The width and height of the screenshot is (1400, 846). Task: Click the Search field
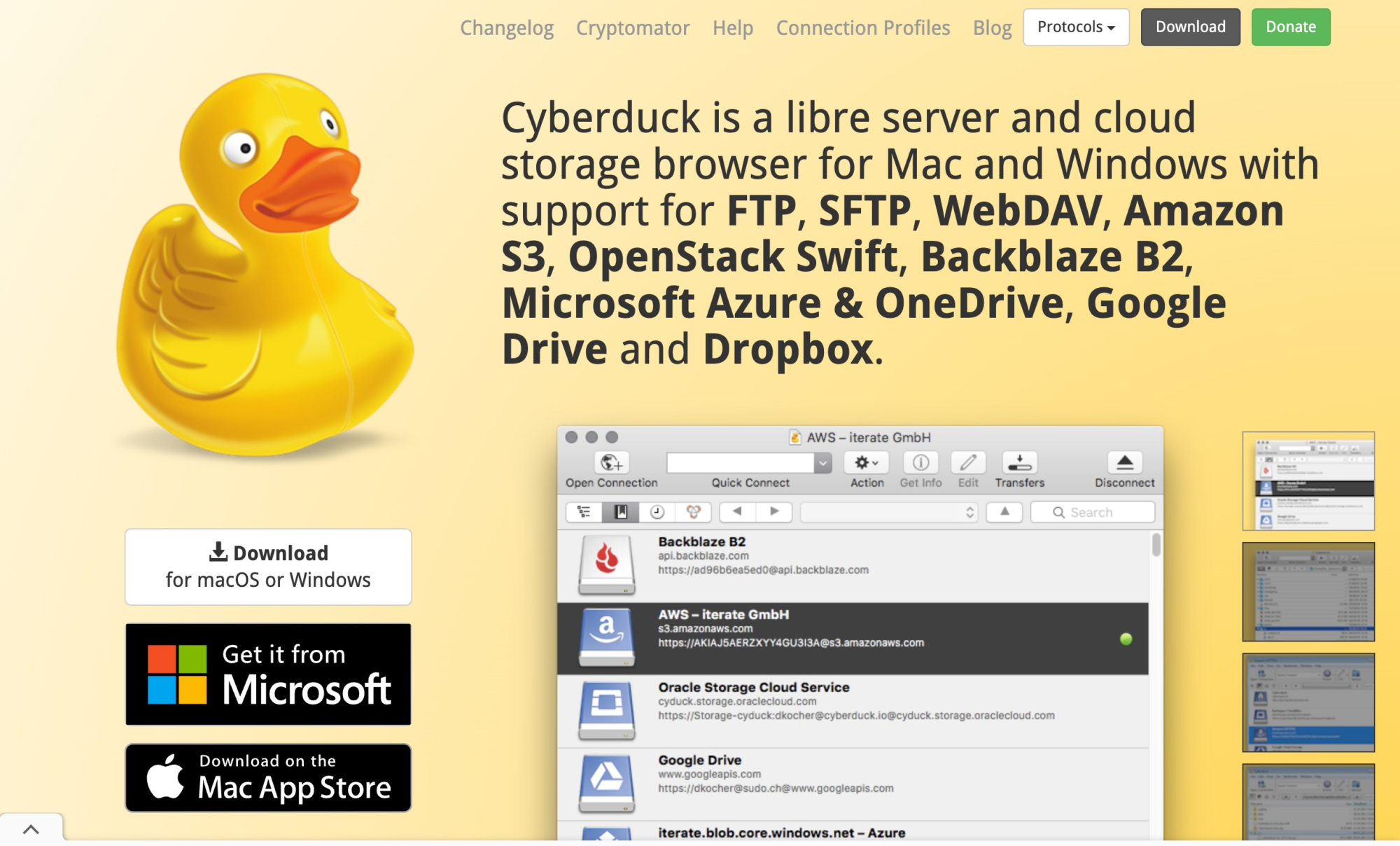pos(1093,512)
